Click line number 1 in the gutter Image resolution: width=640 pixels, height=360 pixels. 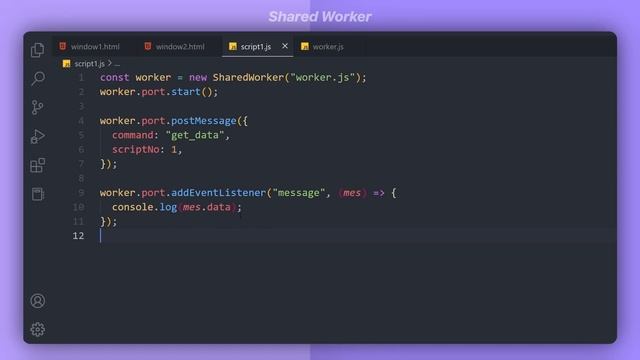[81, 78]
